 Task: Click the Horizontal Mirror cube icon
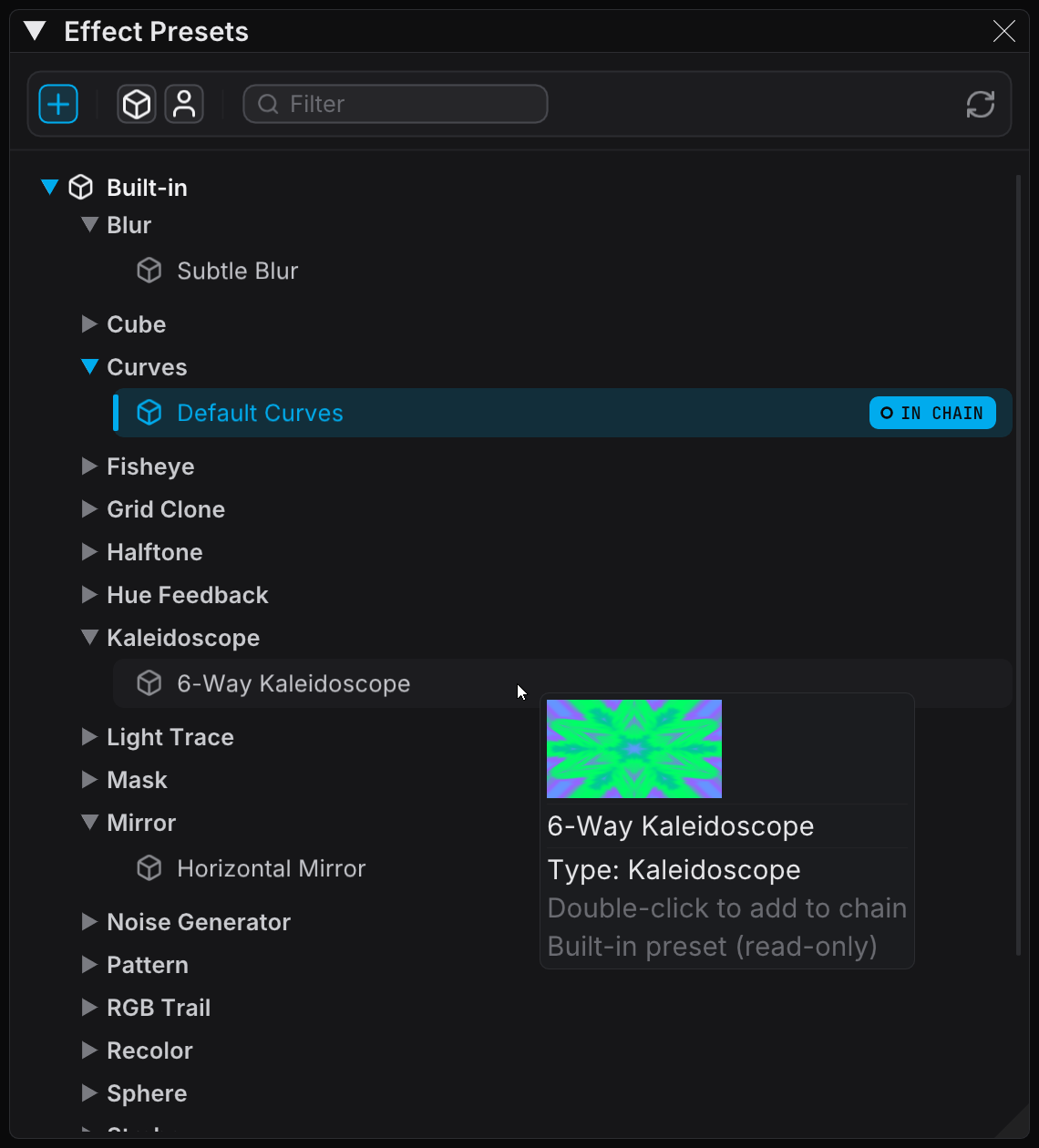149,868
